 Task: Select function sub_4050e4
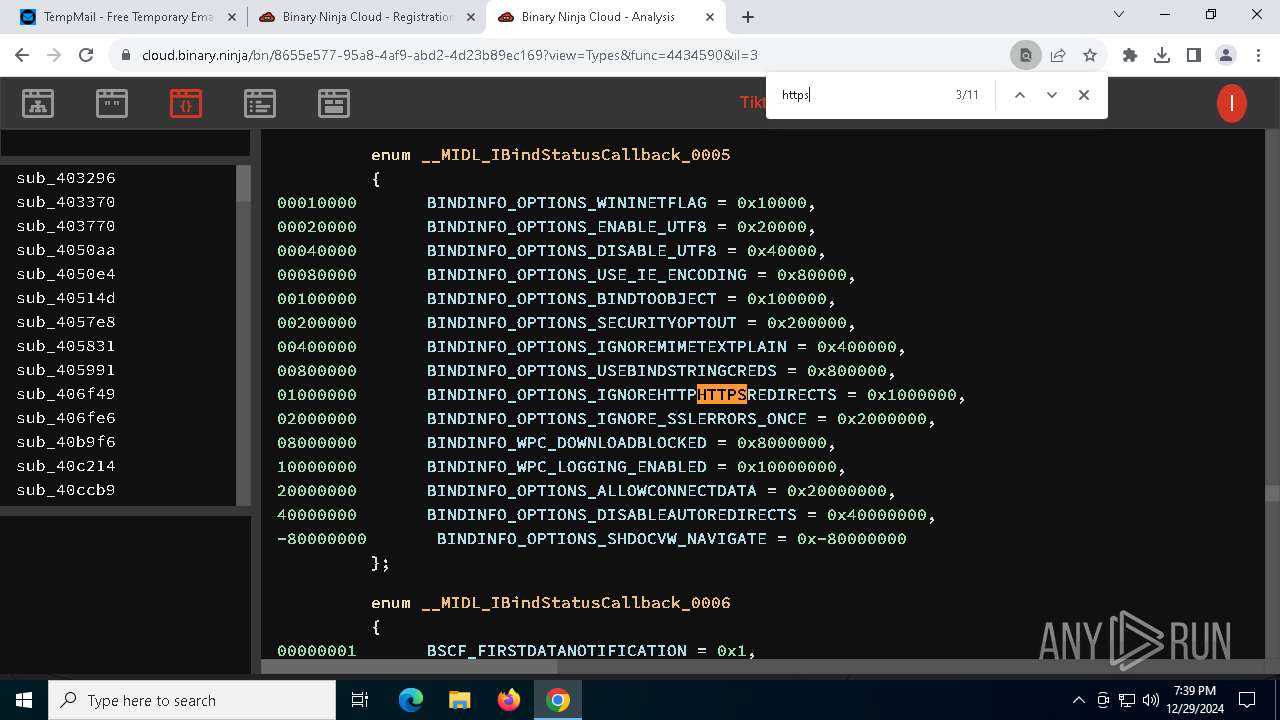click(66, 274)
